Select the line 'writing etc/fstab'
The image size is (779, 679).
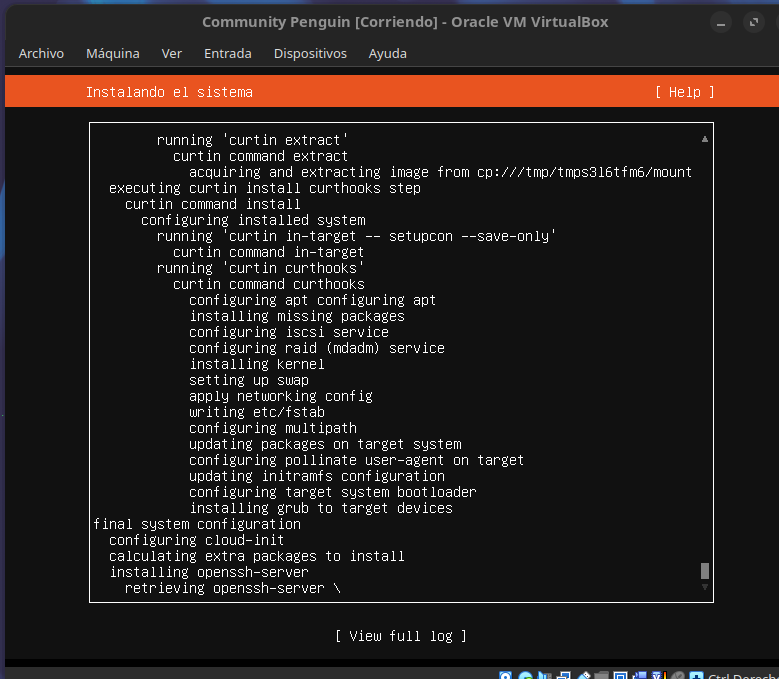[x=257, y=412]
